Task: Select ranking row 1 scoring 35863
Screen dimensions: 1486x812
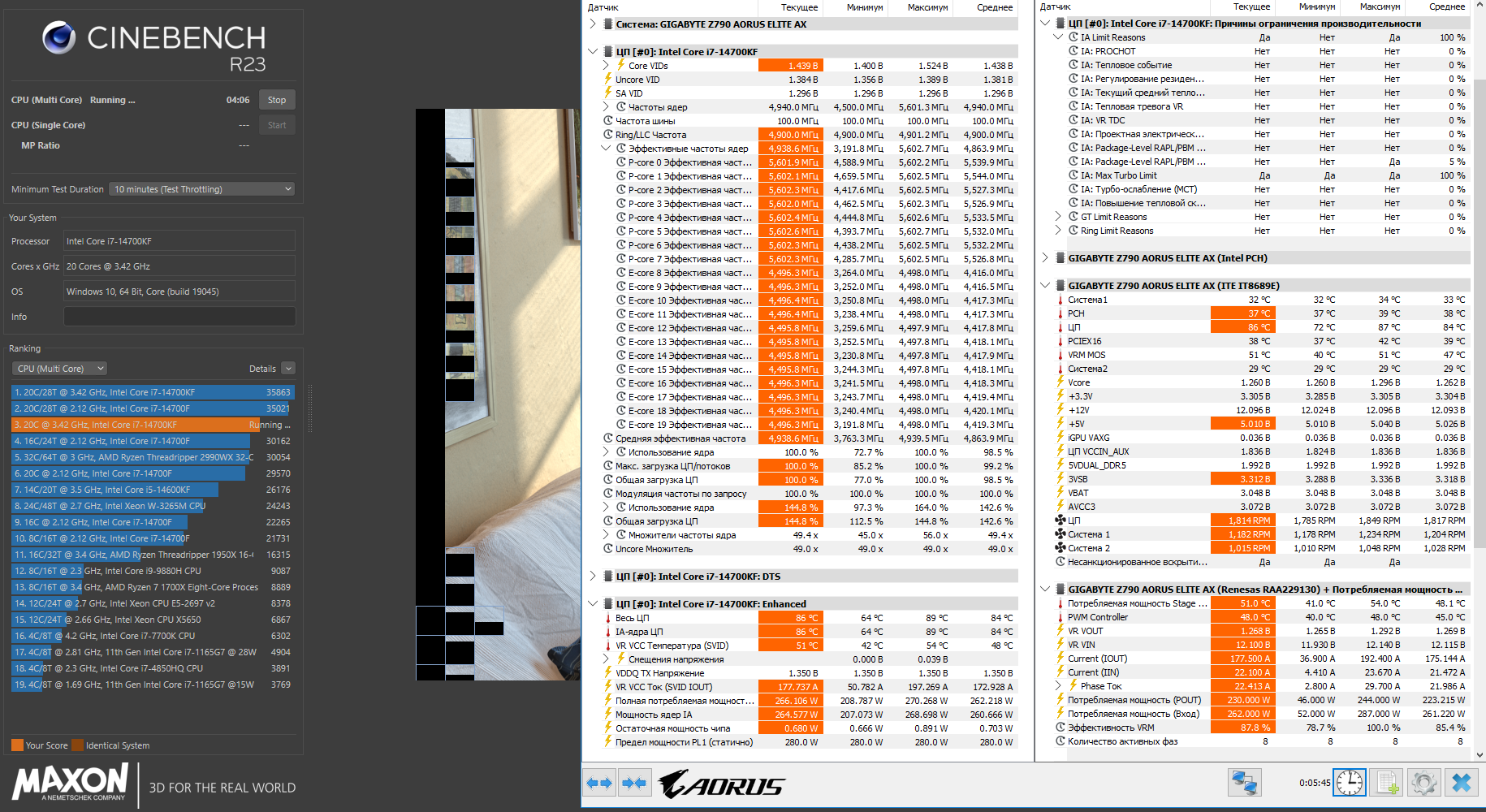Action: point(152,392)
